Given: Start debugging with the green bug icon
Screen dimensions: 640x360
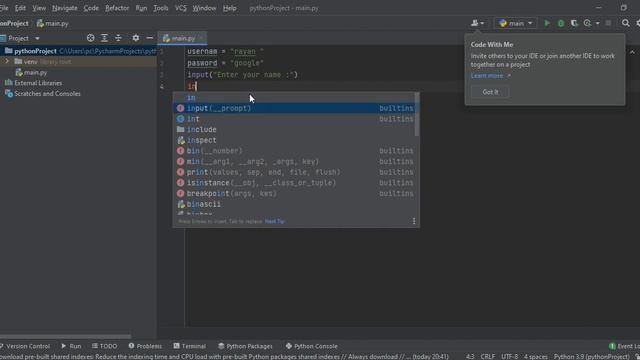Looking at the screenshot, I should point(561,23).
